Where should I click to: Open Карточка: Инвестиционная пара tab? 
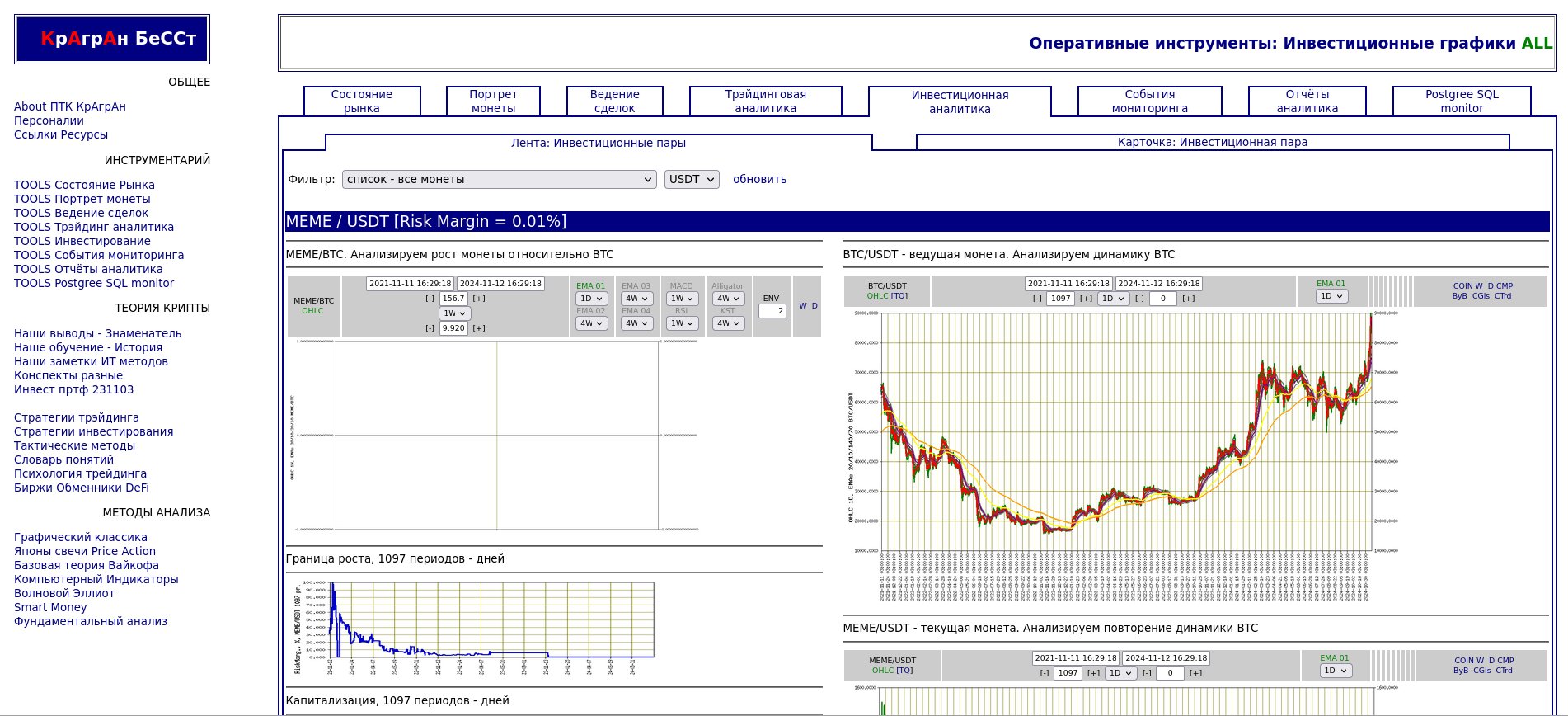point(1212,142)
